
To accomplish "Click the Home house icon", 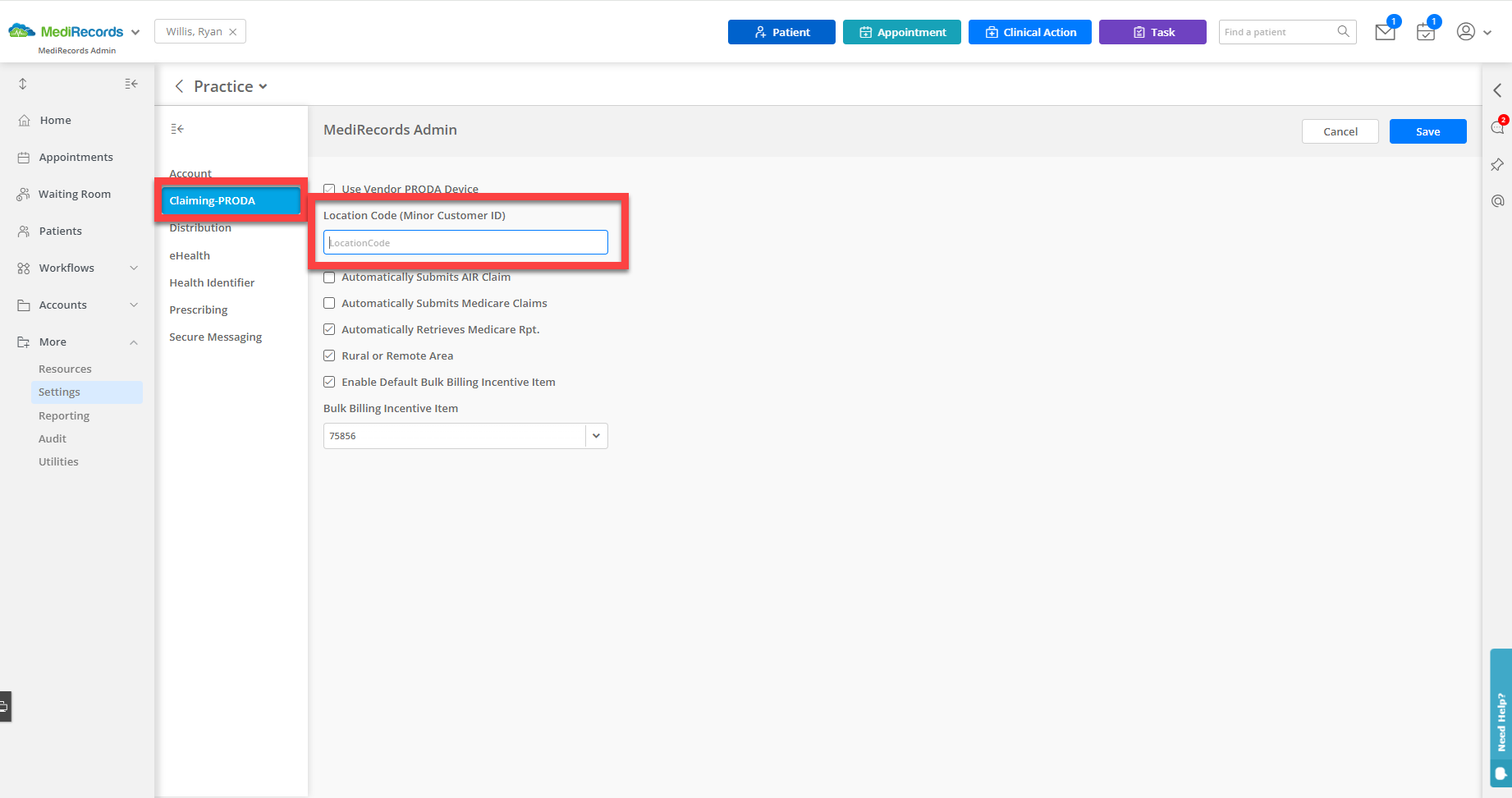I will pos(24,120).
